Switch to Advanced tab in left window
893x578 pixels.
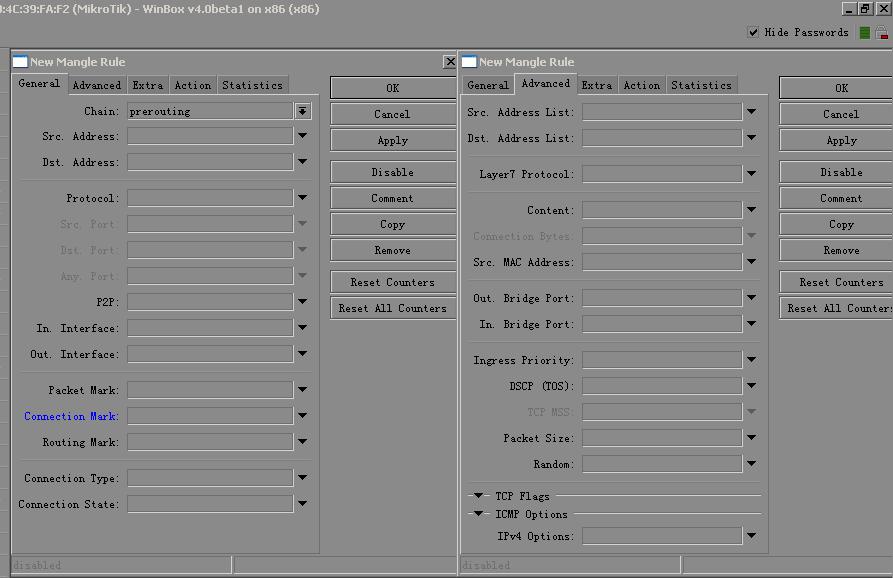coord(97,85)
